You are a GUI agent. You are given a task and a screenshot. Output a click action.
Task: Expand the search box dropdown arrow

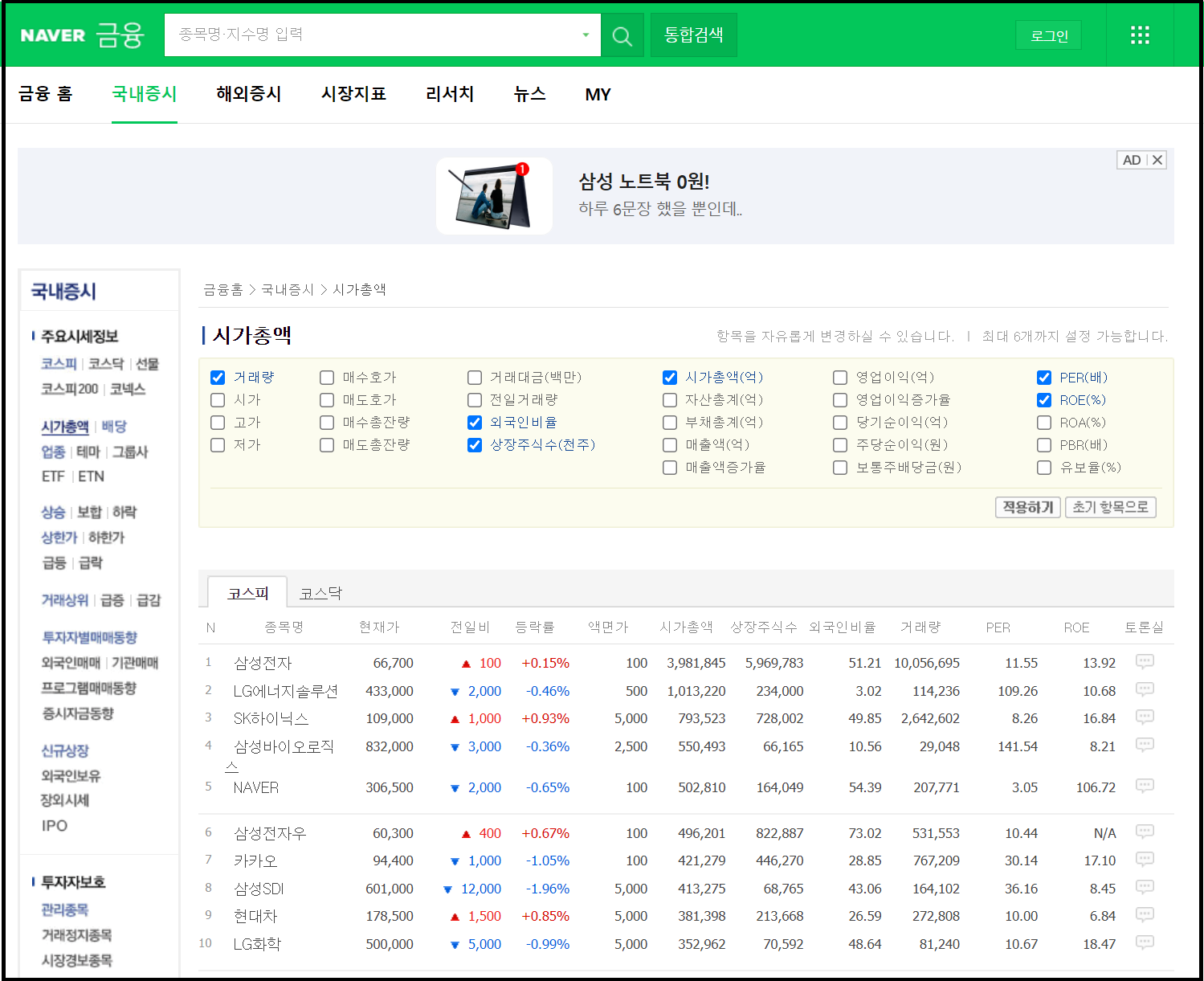click(x=586, y=35)
